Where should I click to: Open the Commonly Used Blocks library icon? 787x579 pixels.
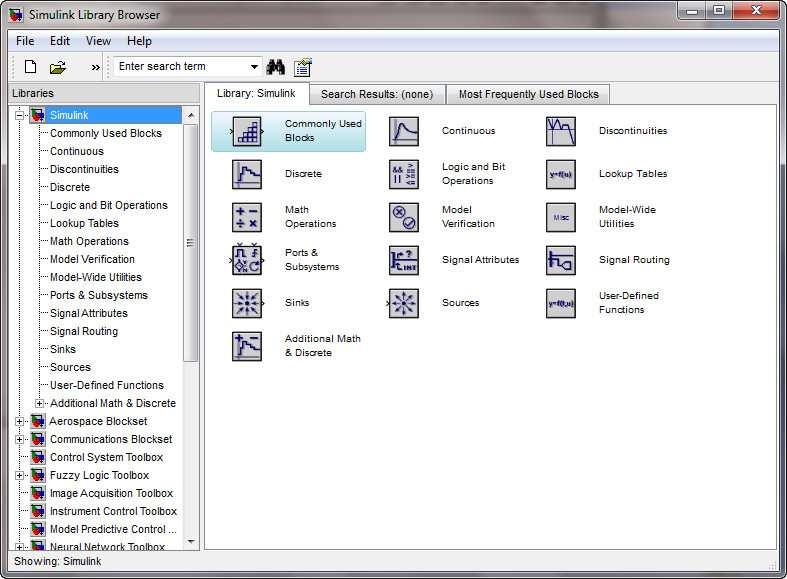(246, 131)
